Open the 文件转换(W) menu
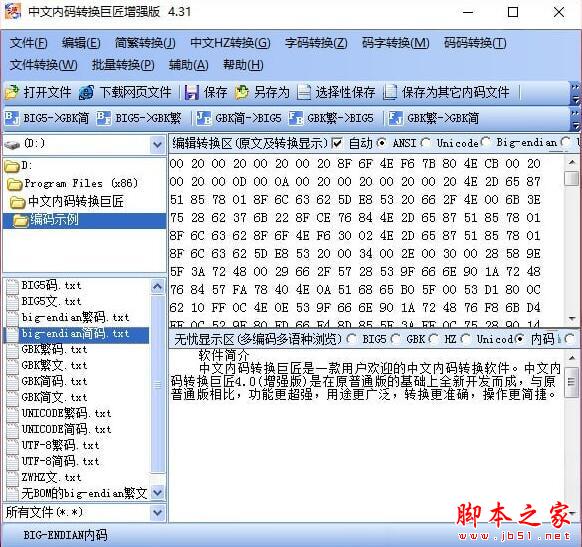Screen dimensions: 582x547 click(43, 65)
